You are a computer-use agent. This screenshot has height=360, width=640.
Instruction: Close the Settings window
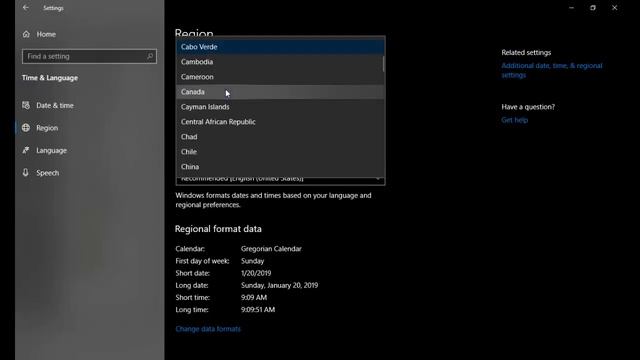(x=614, y=7)
